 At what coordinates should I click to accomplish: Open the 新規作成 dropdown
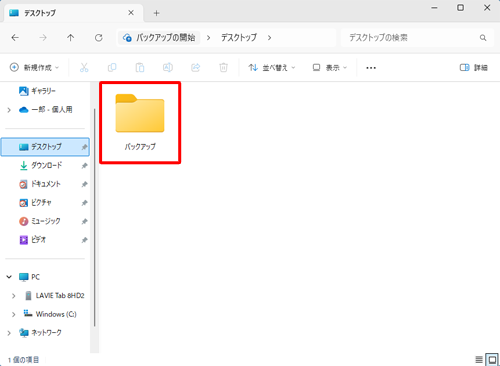[34, 68]
